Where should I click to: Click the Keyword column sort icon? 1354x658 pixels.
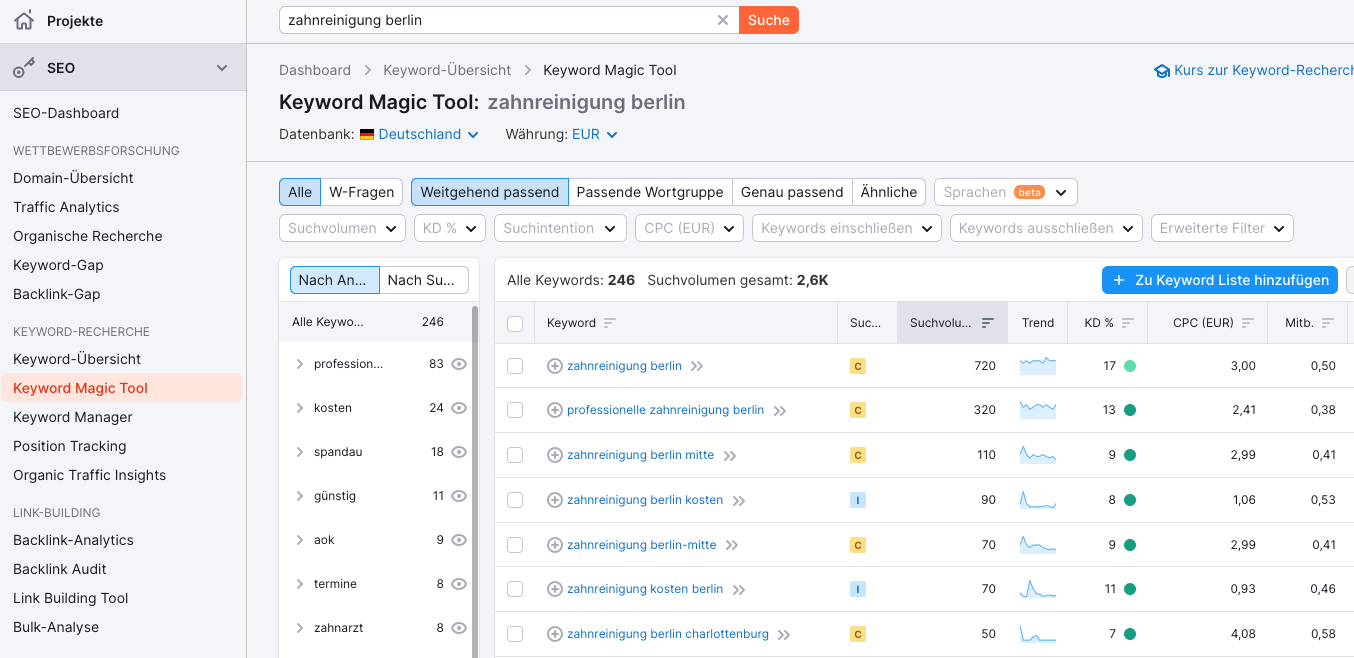pyautogui.click(x=610, y=323)
